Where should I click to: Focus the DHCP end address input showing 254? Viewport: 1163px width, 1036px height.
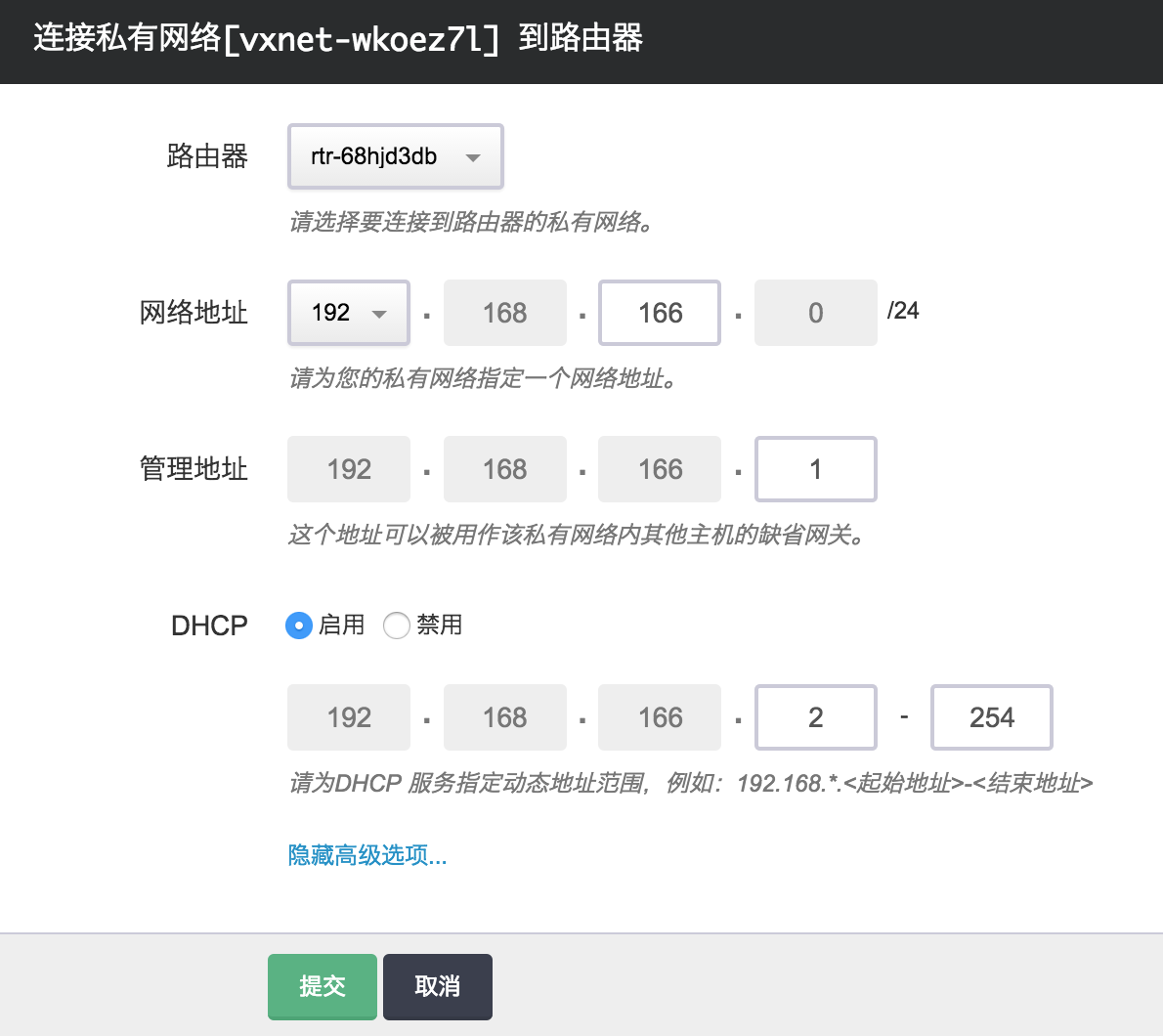coord(991,717)
